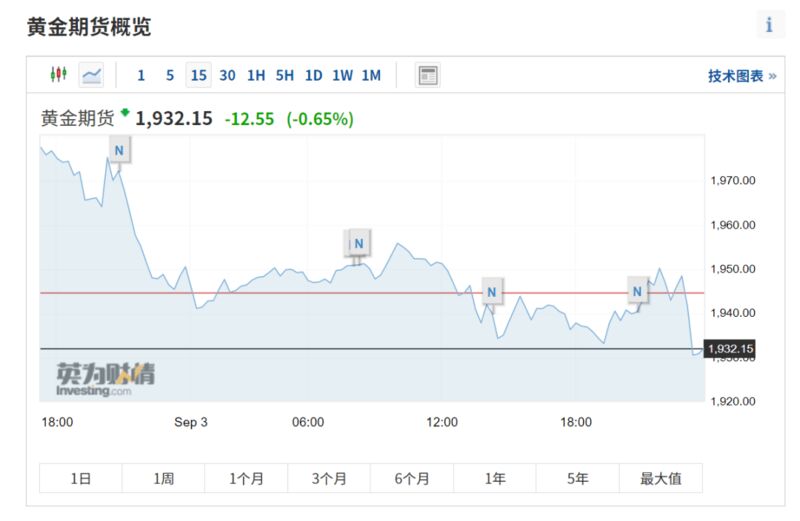Toggle the 15 minute interval

[198, 76]
